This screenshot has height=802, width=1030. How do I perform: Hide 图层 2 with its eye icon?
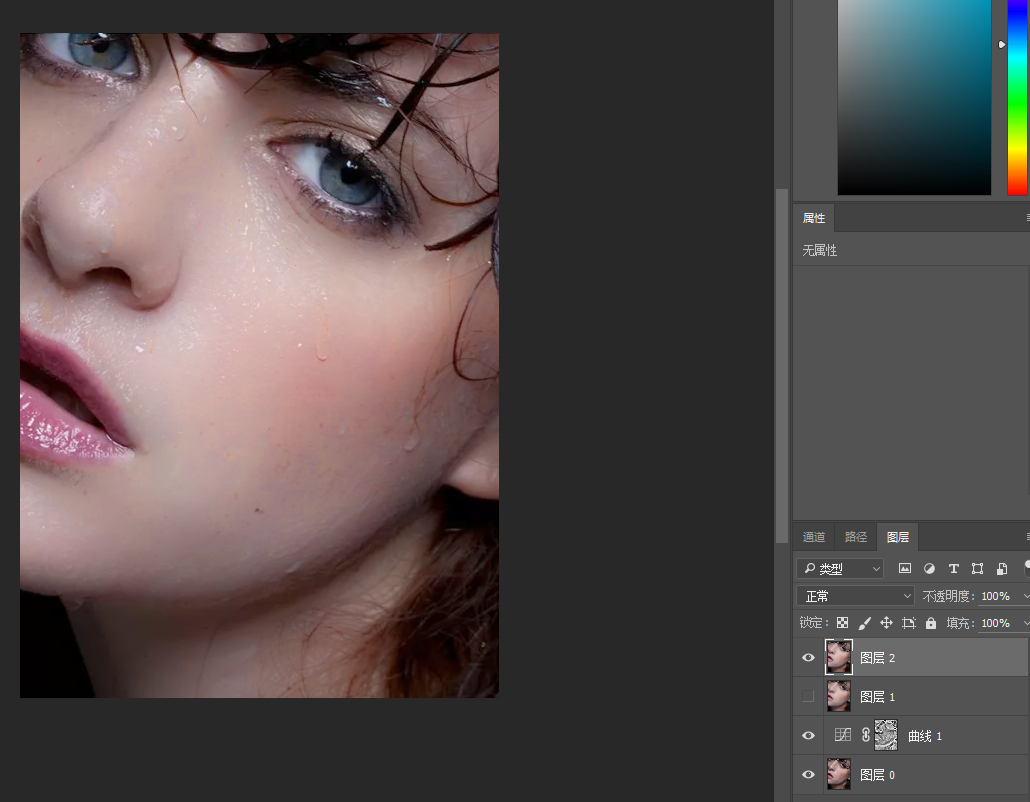coord(809,657)
